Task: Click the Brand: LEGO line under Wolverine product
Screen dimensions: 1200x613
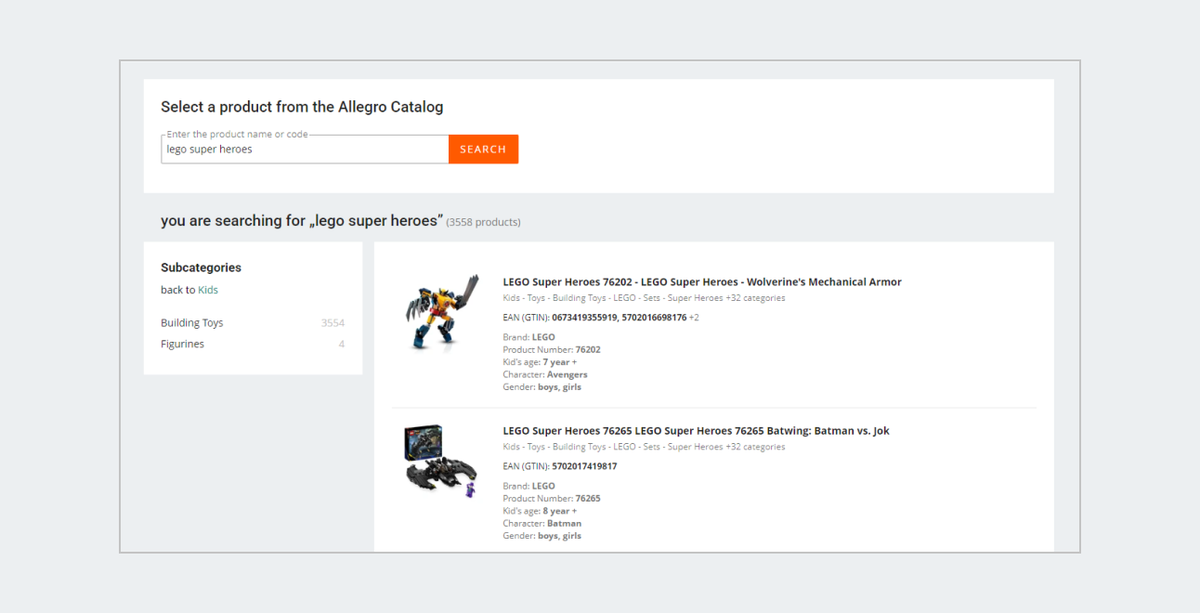Action: click(x=529, y=337)
